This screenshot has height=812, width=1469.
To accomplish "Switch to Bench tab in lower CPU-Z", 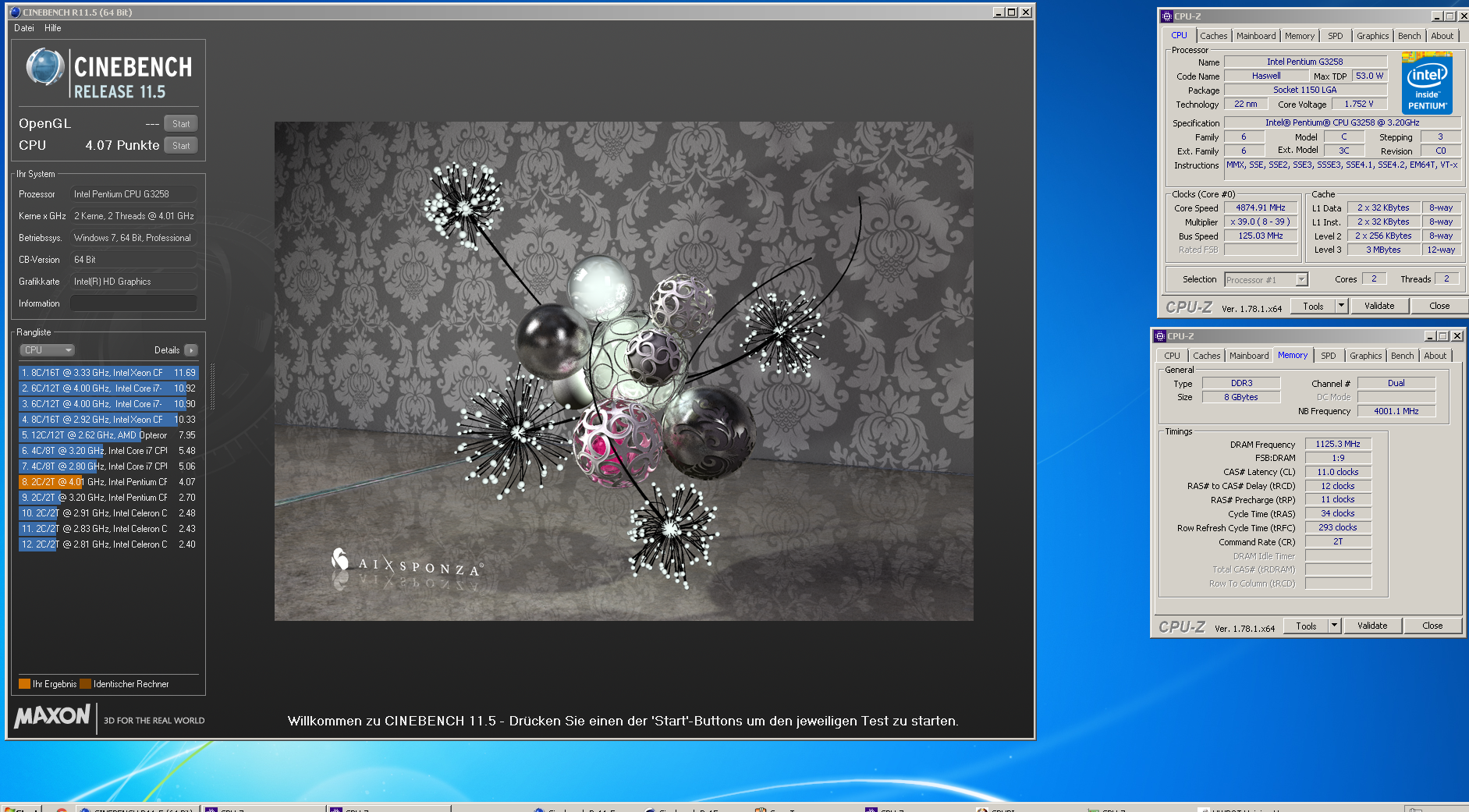I will click(x=1402, y=356).
